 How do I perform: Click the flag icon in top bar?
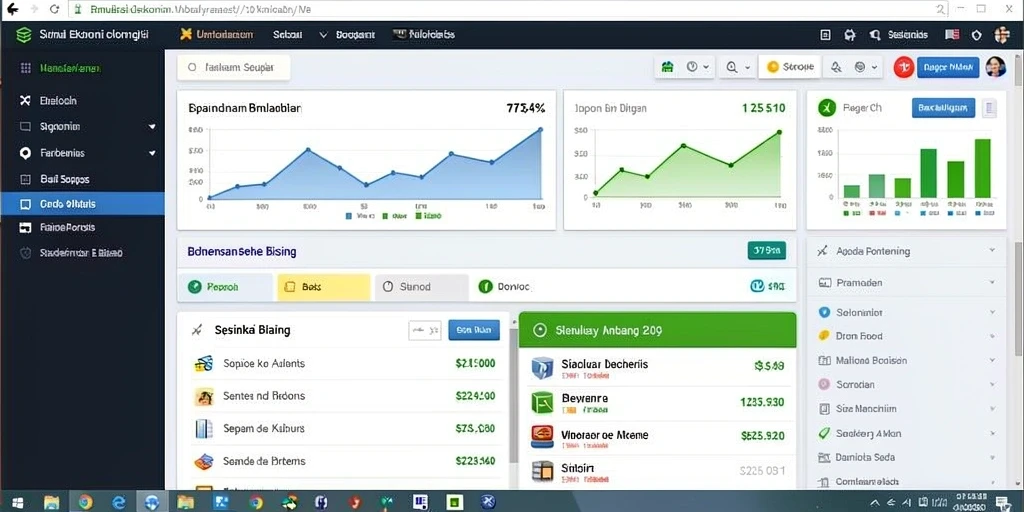coord(952,35)
